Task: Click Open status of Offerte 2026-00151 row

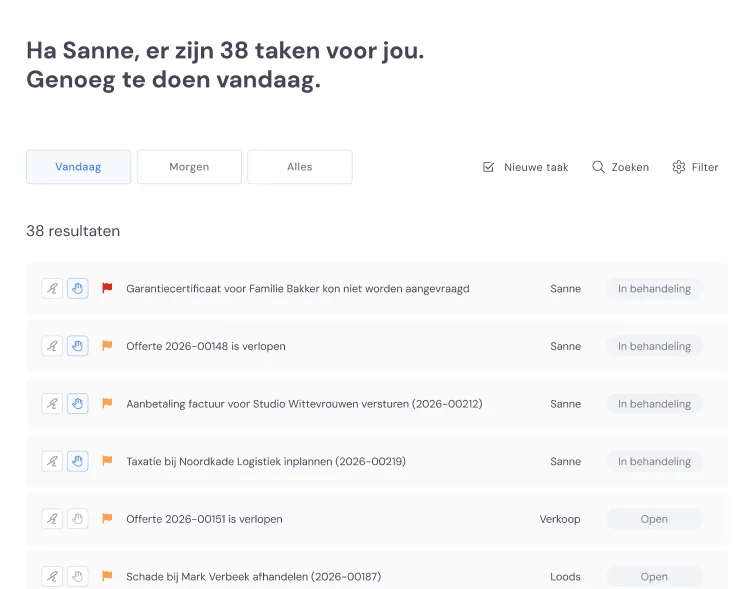Action: pos(654,519)
